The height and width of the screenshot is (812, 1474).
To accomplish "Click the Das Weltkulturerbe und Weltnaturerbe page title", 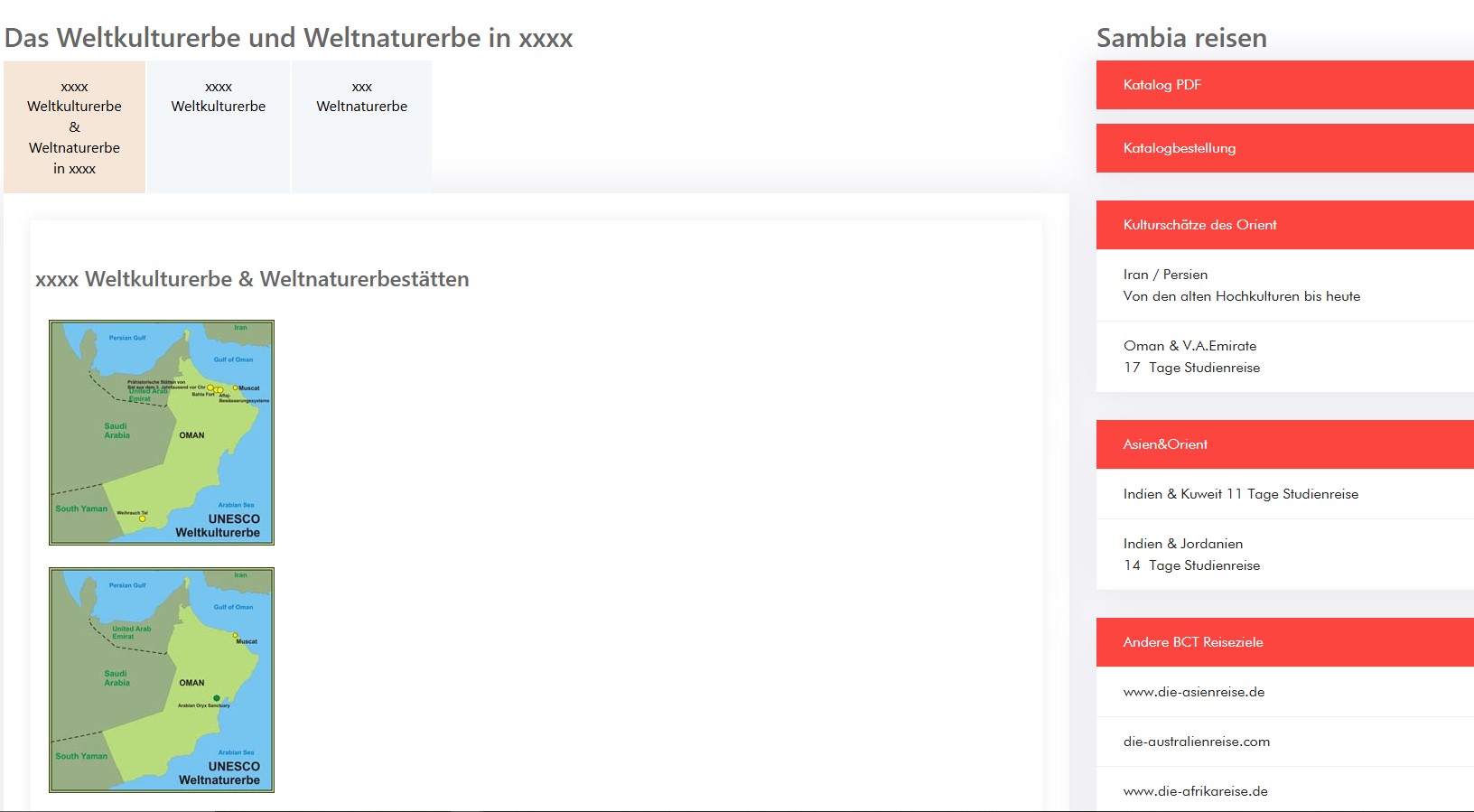I will click(x=288, y=38).
